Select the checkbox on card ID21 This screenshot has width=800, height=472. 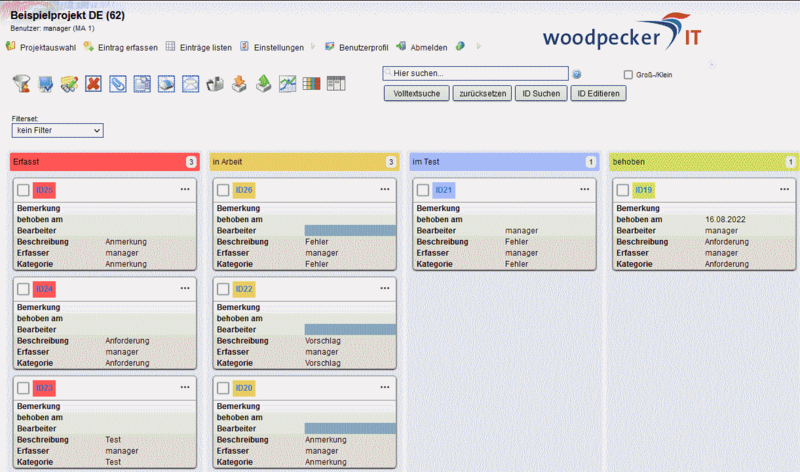(x=423, y=190)
